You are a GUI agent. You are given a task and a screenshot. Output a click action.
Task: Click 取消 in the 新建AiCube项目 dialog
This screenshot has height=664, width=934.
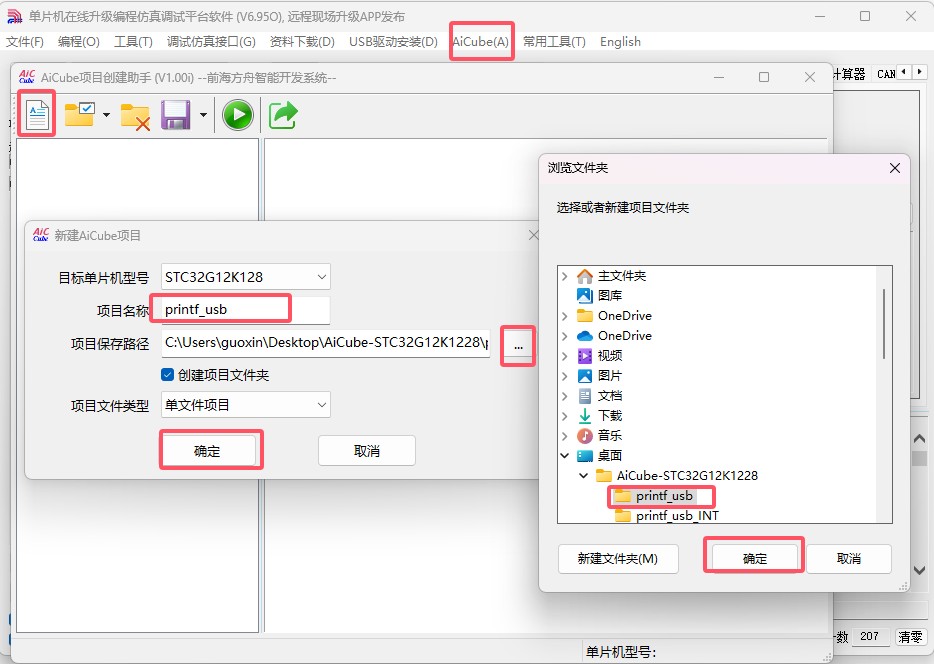click(x=366, y=451)
